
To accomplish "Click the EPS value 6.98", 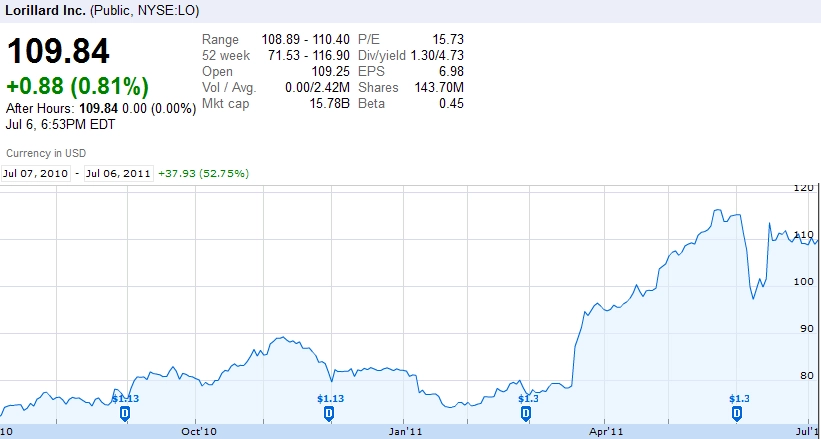I will (x=452, y=71).
